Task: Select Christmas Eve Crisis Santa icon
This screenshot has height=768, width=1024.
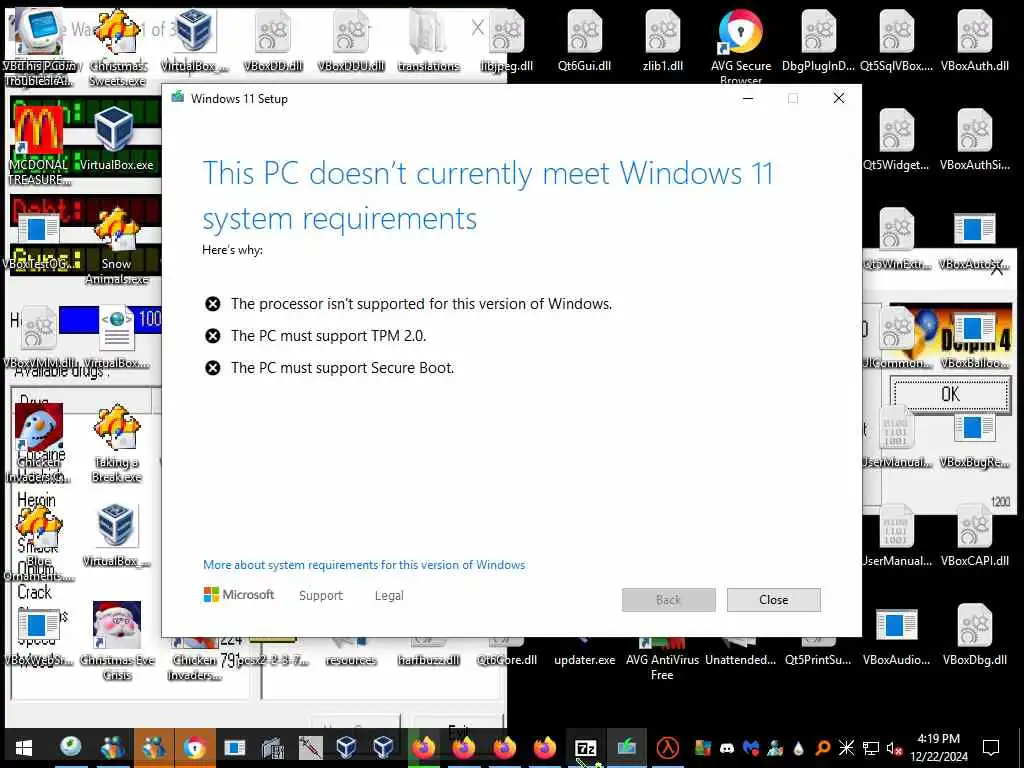Action: tap(117, 641)
